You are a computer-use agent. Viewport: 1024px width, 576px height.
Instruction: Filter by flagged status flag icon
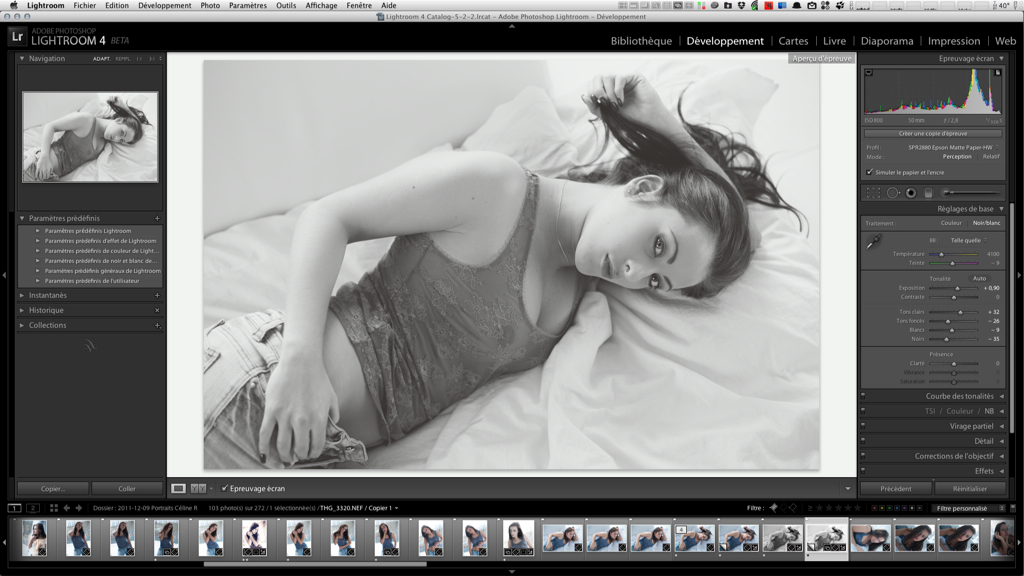(x=773, y=508)
